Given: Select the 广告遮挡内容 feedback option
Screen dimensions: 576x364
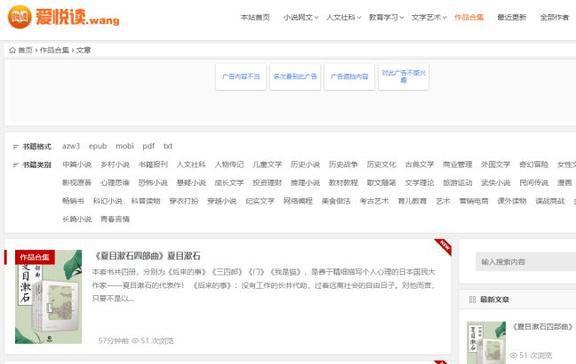Looking at the screenshot, I should pyautogui.click(x=349, y=76).
